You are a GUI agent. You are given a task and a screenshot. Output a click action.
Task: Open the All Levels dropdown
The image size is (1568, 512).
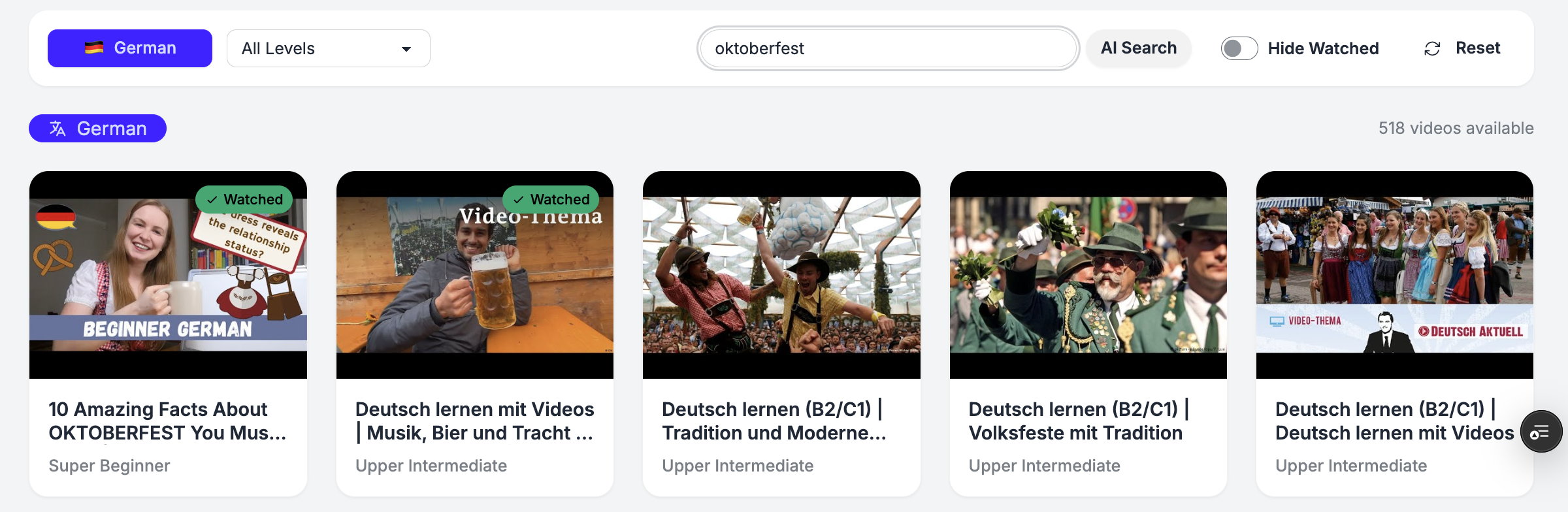[328, 48]
